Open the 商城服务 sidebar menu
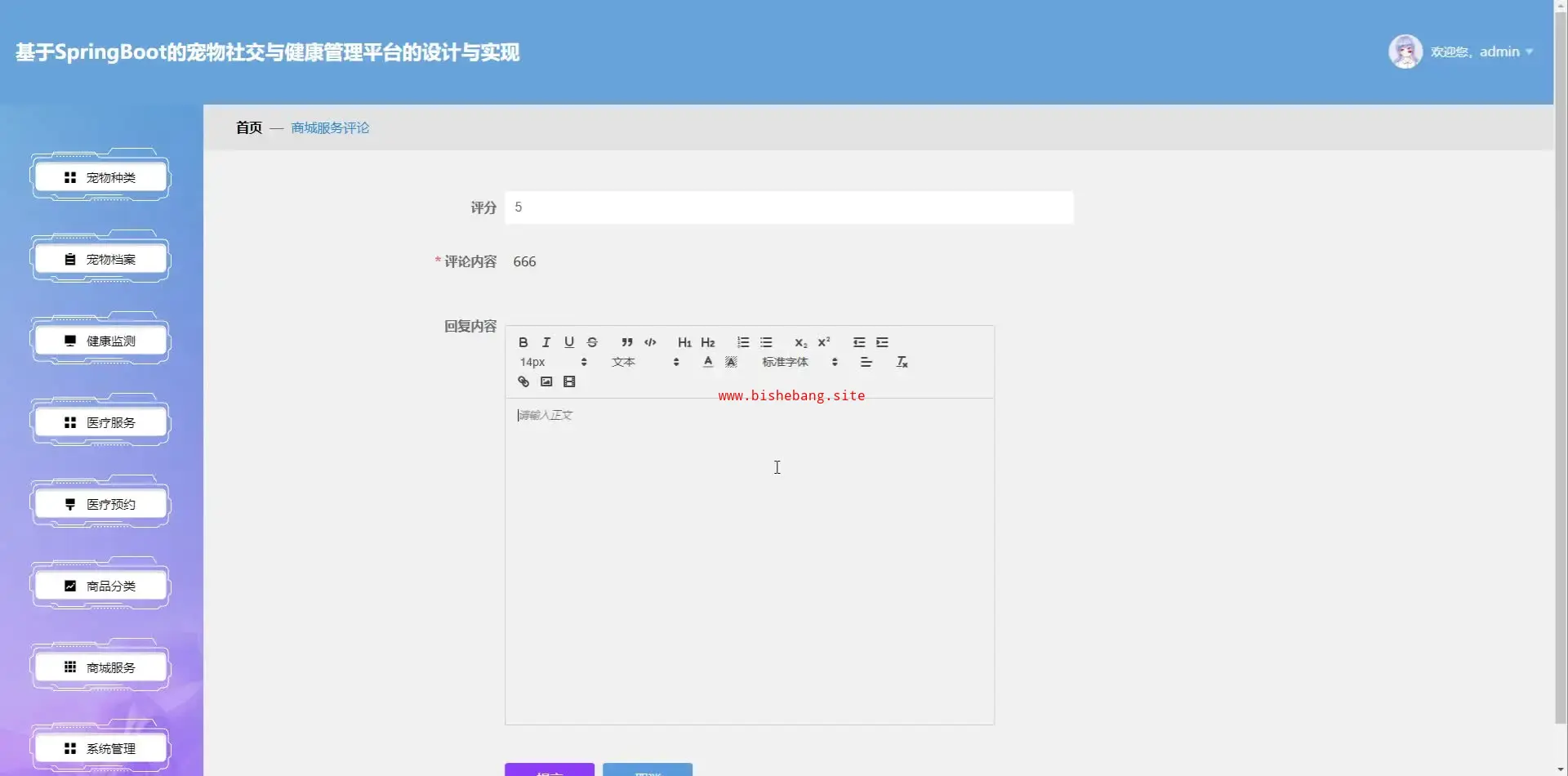The height and width of the screenshot is (776, 1568). pyautogui.click(x=100, y=667)
